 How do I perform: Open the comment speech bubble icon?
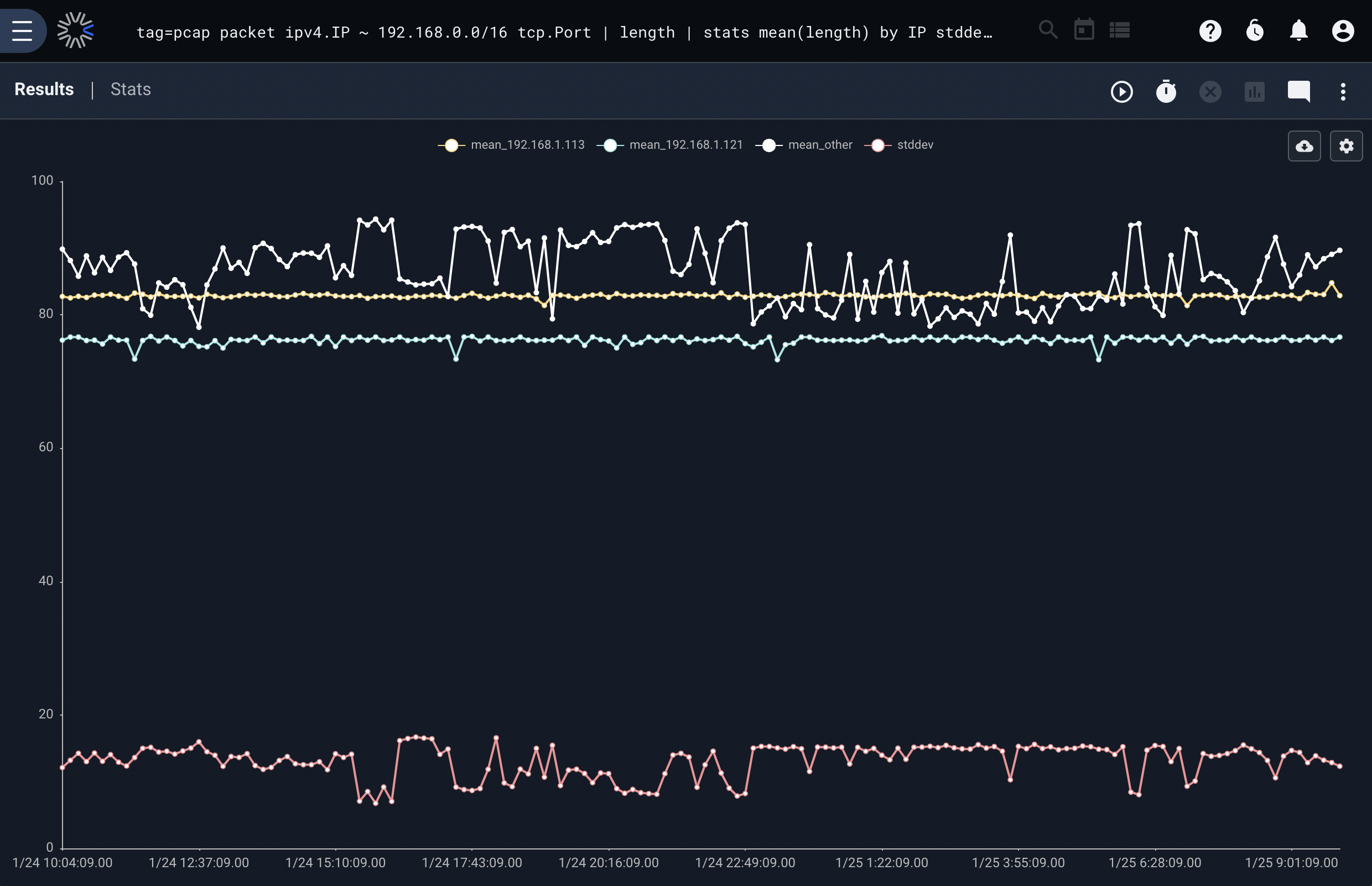coord(1299,92)
